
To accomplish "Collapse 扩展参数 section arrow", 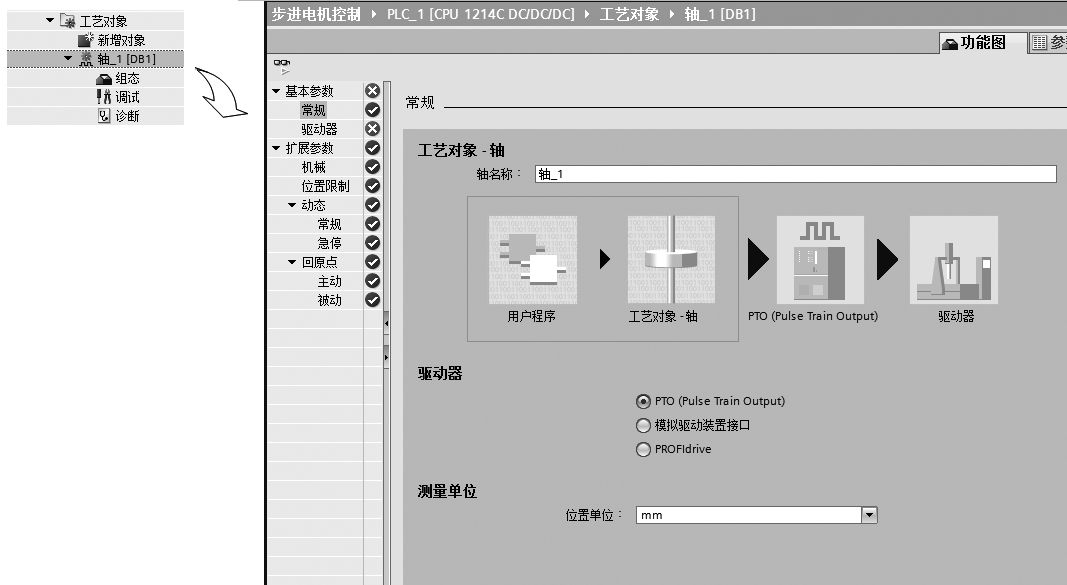I will [276, 148].
